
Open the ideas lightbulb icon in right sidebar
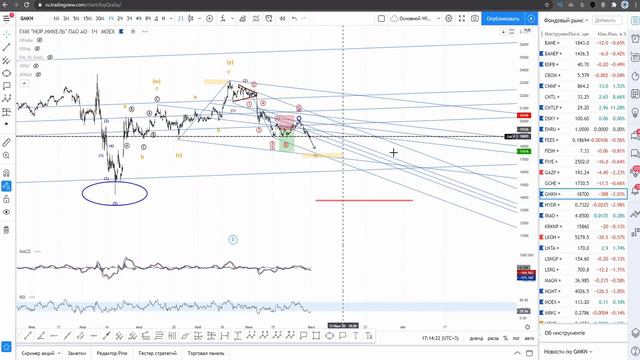(635, 113)
